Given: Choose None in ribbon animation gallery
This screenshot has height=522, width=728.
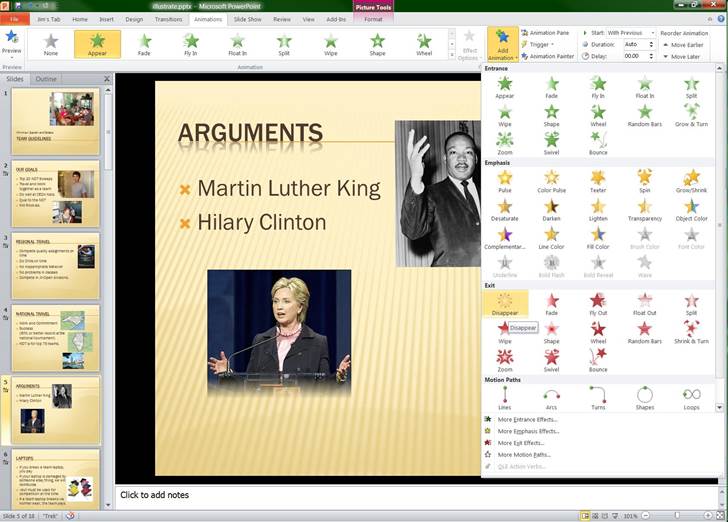Looking at the screenshot, I should (x=51, y=45).
